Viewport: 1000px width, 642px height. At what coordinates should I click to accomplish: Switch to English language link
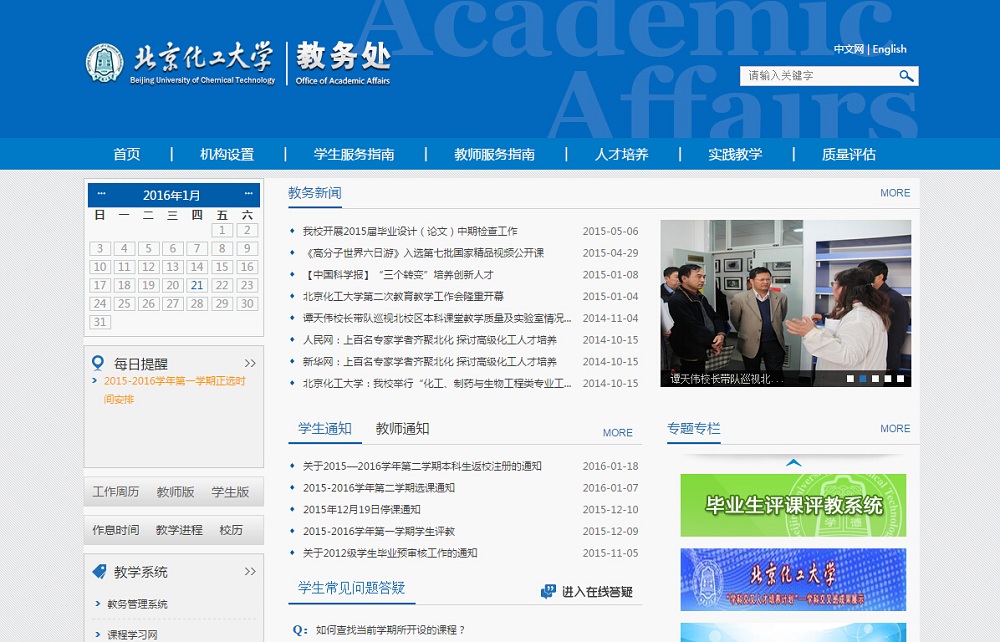pyautogui.click(x=889, y=49)
